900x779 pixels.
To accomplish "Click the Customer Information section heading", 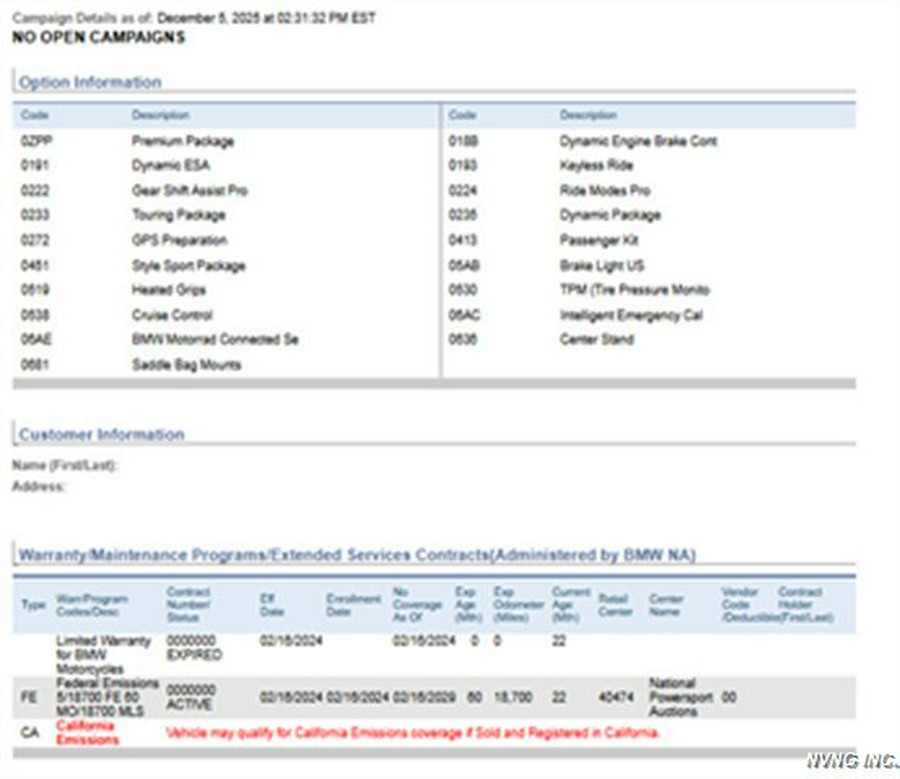I will click(102, 435).
